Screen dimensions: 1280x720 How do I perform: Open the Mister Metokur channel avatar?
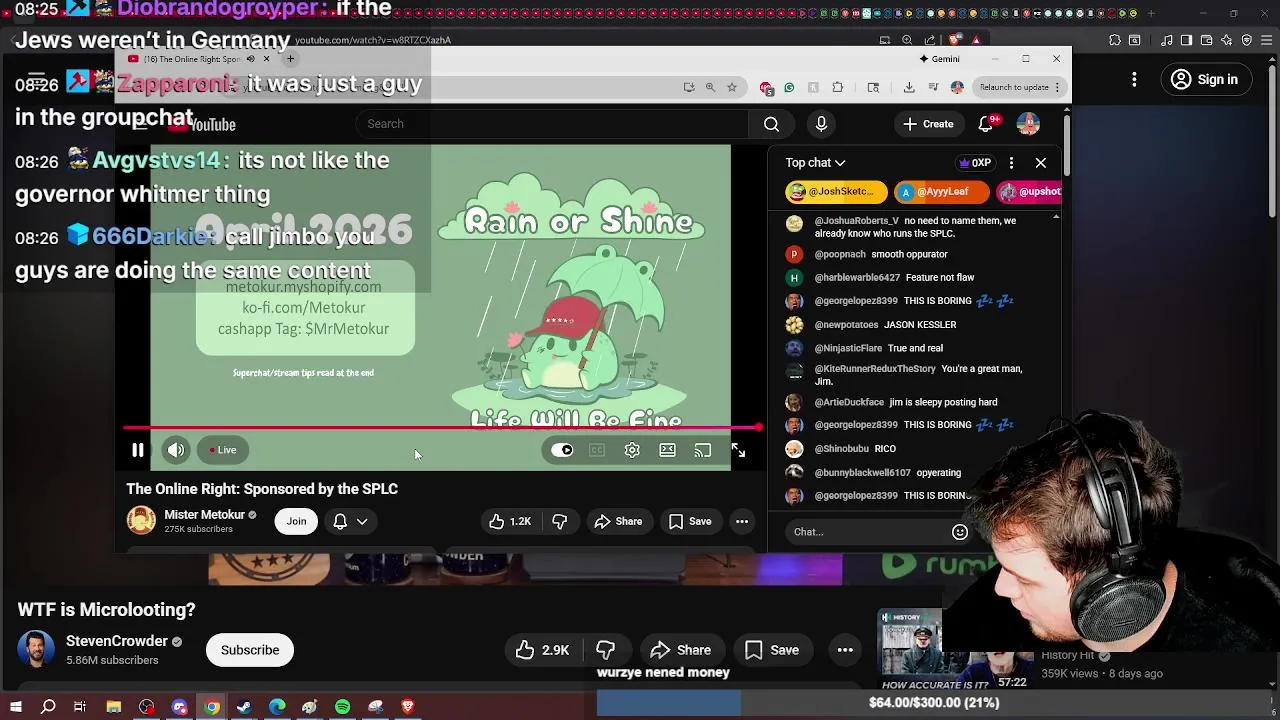pos(141,520)
